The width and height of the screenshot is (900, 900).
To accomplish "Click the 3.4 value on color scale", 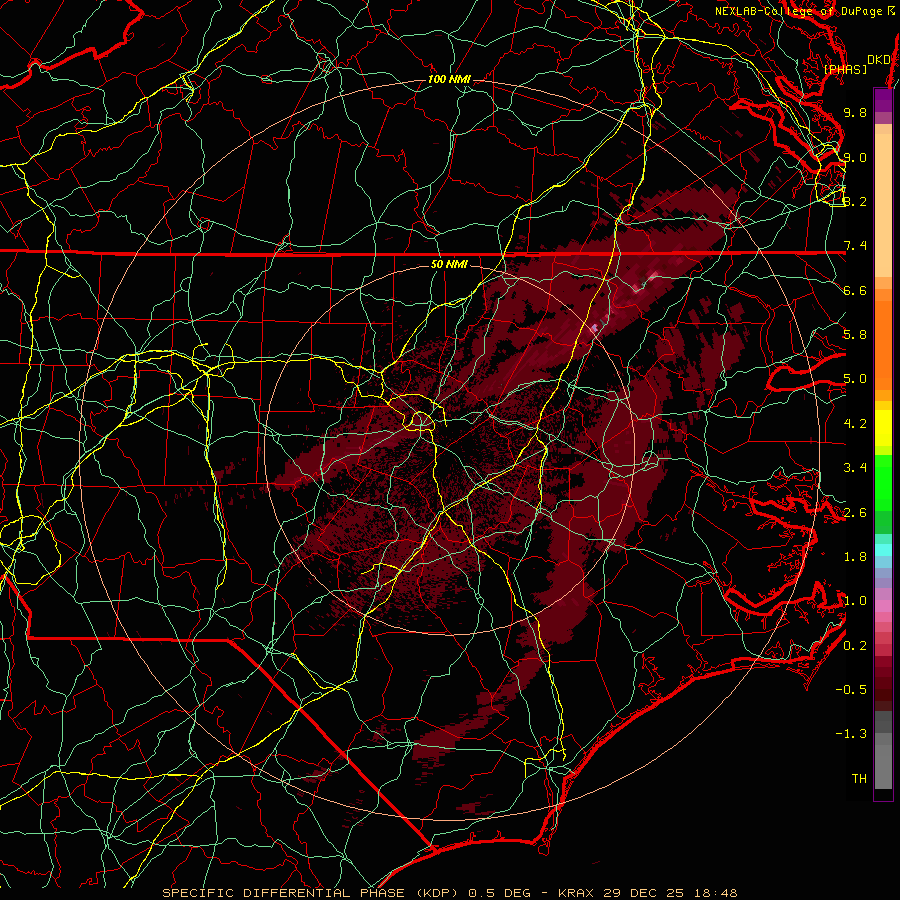I will pyautogui.click(x=855, y=468).
